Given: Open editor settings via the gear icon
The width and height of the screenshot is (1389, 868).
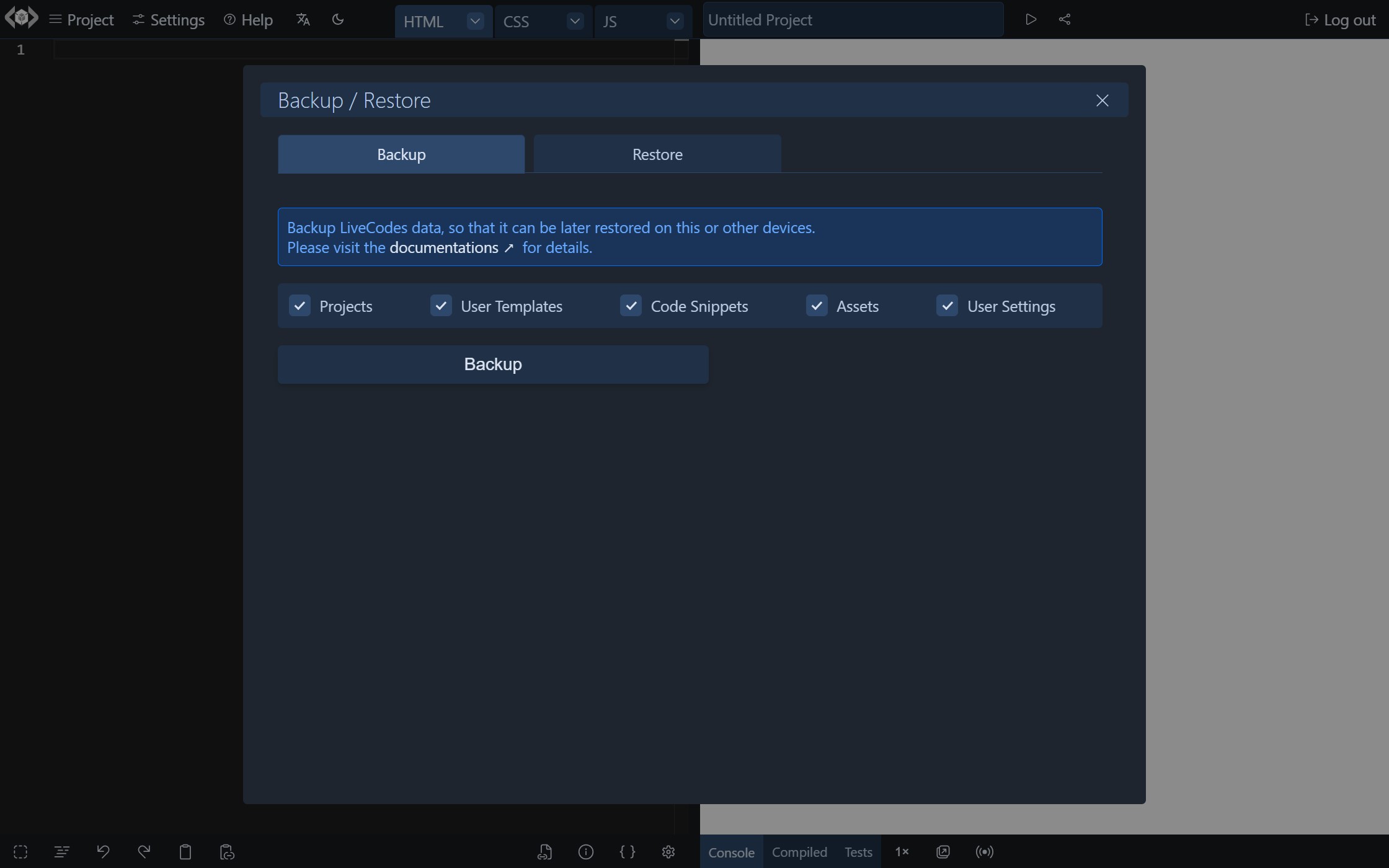Looking at the screenshot, I should (668, 852).
